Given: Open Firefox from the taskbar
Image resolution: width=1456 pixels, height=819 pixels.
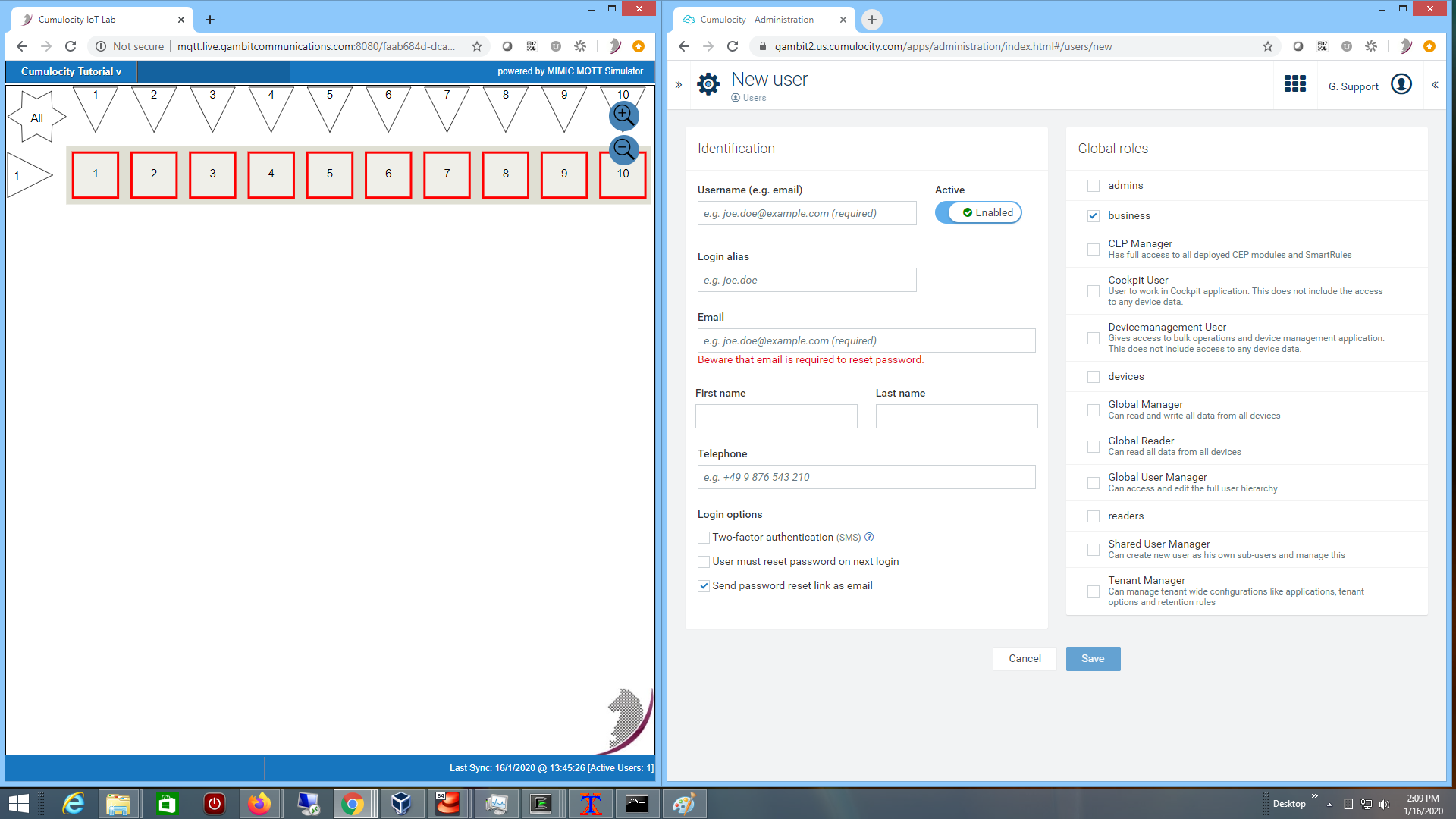Looking at the screenshot, I should 259,804.
